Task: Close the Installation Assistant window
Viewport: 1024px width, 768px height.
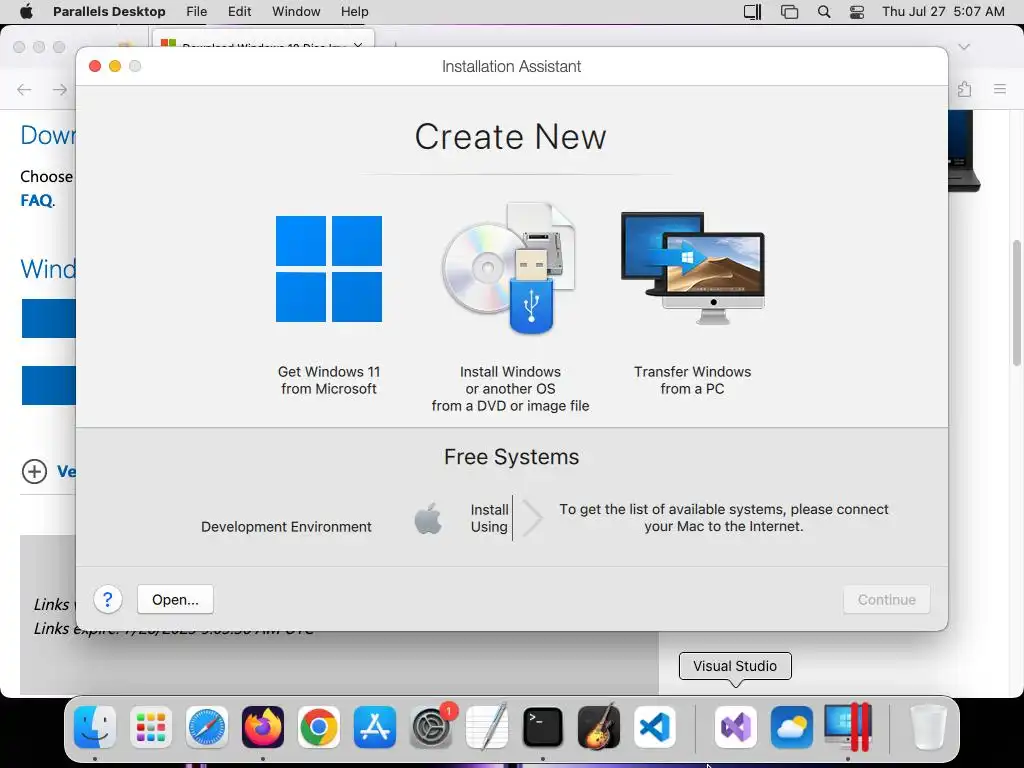Action: point(95,66)
